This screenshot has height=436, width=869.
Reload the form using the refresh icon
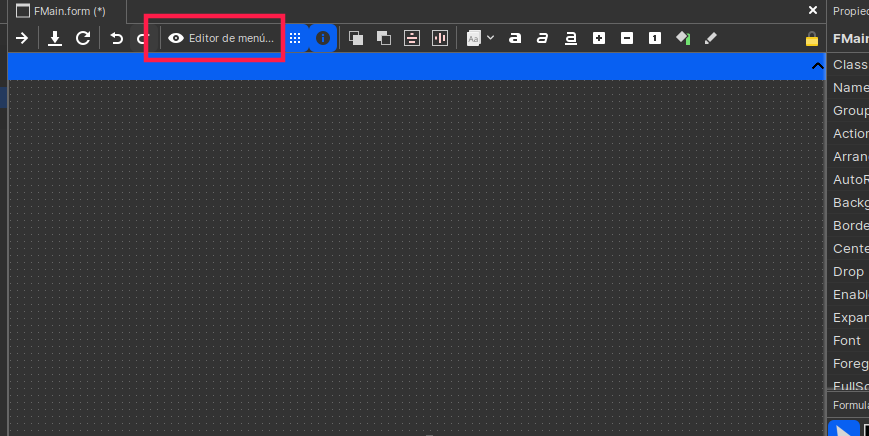(83, 38)
